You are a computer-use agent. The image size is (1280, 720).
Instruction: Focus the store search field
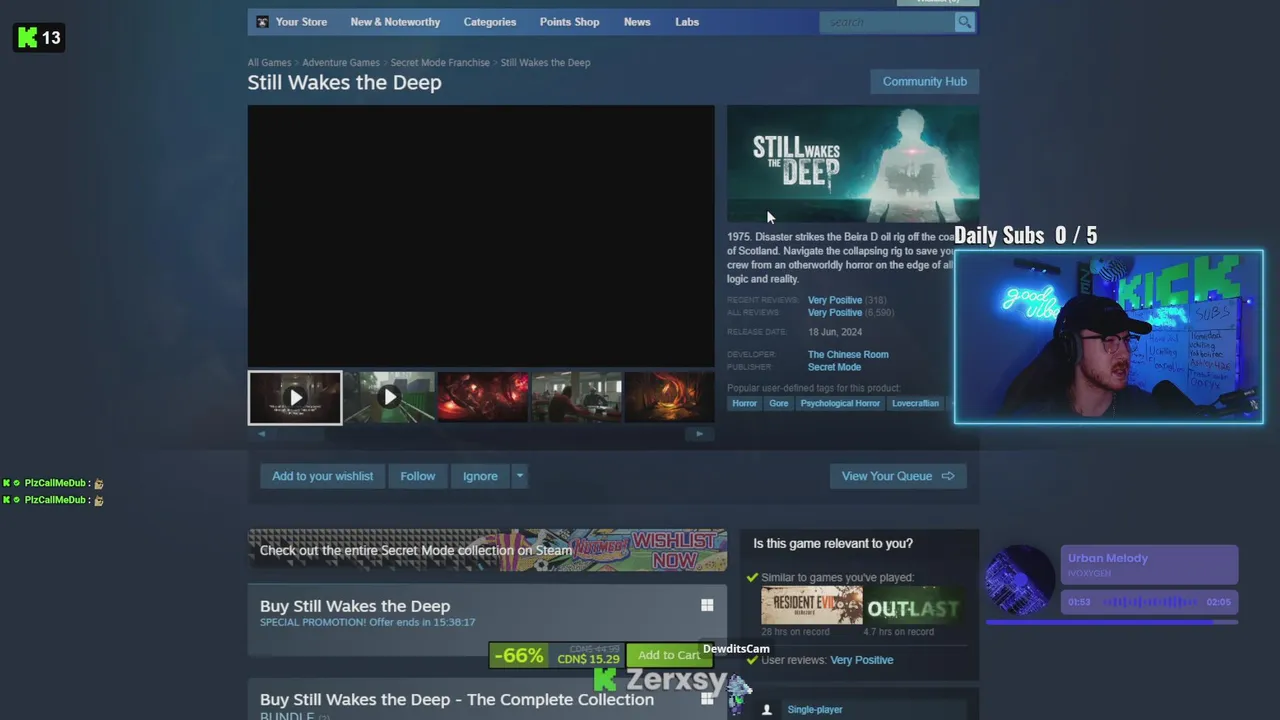(887, 22)
